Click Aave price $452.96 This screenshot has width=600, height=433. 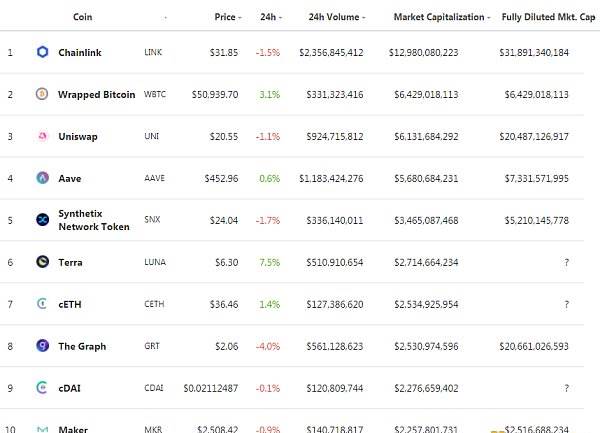tap(221, 179)
